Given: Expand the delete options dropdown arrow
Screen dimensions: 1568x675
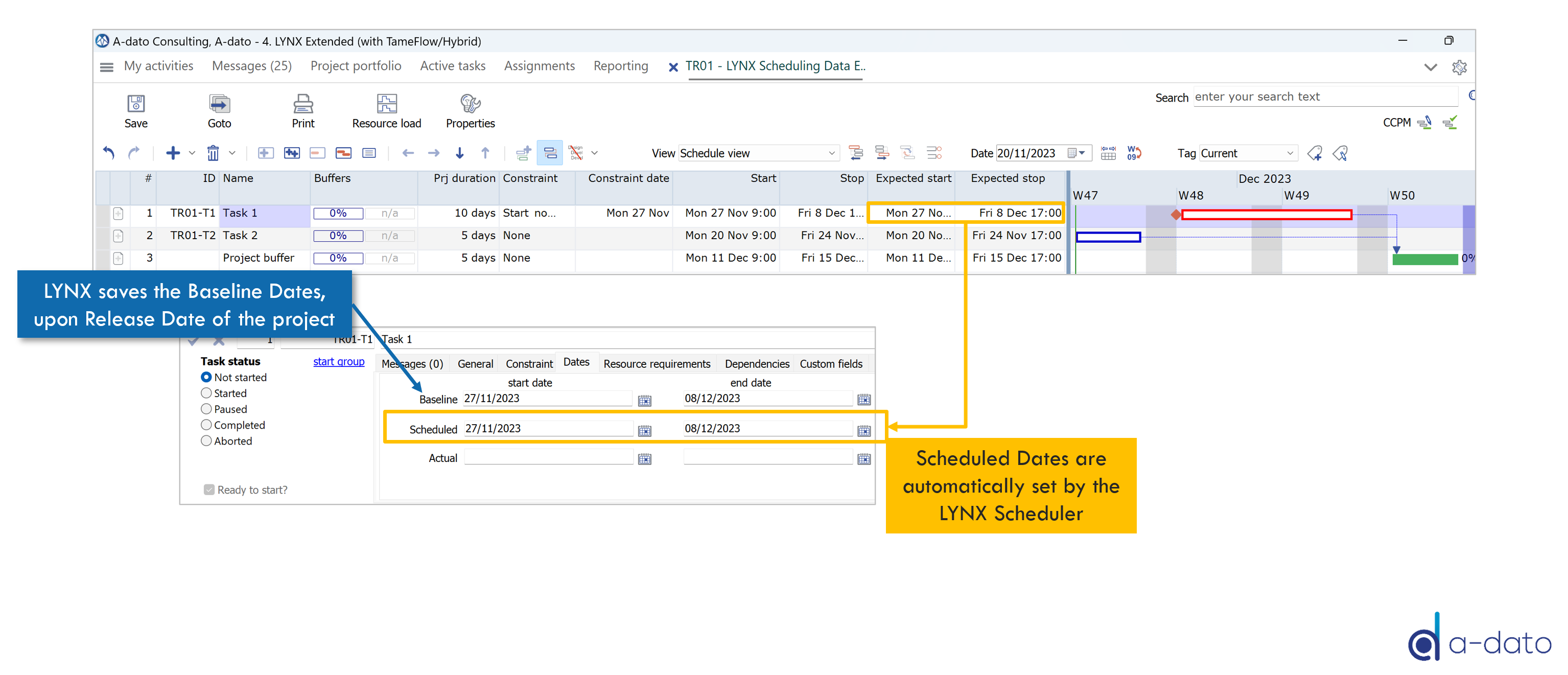Looking at the screenshot, I should point(232,153).
